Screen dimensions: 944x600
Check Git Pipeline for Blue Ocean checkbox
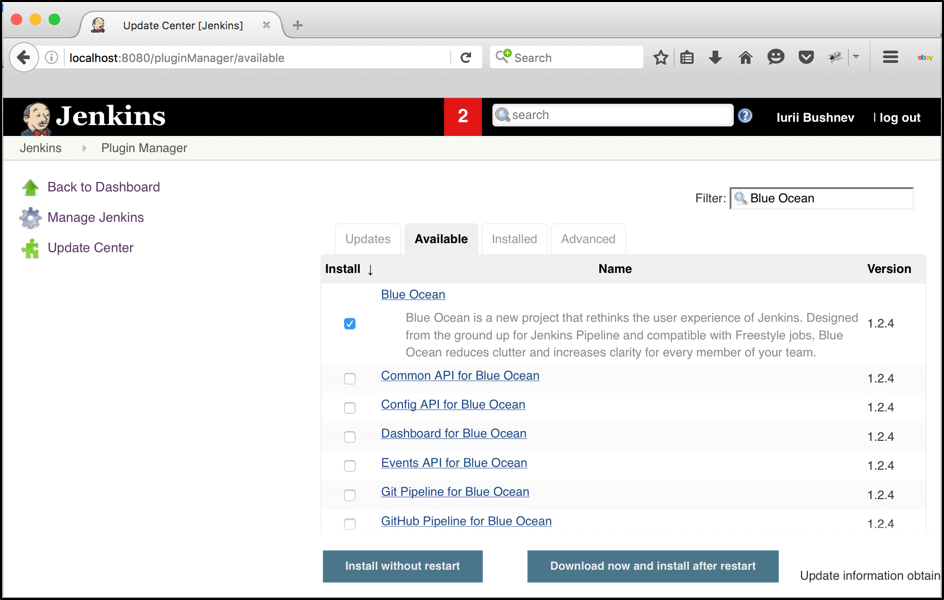tap(350, 495)
